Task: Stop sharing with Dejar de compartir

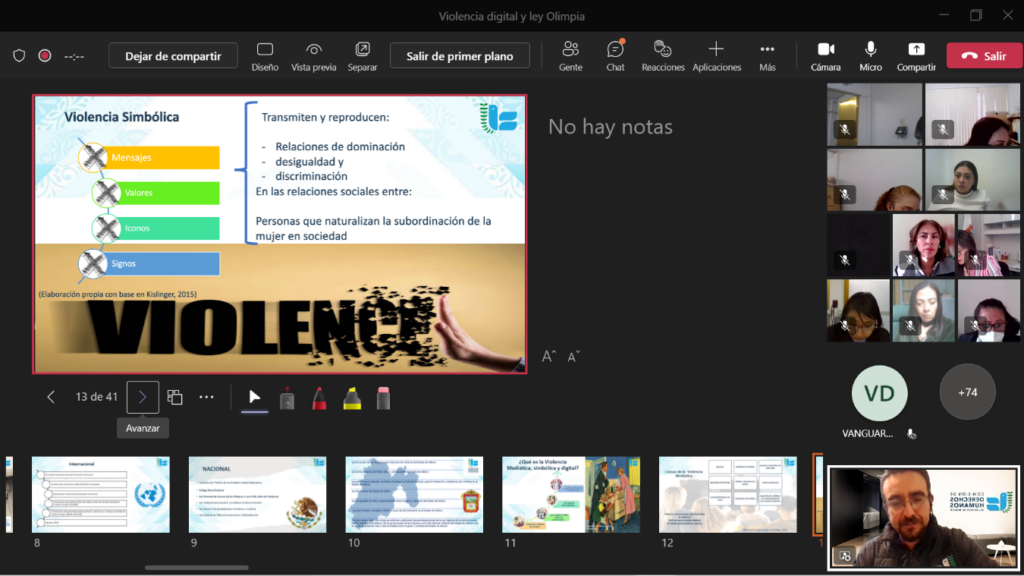Action: [x=173, y=56]
